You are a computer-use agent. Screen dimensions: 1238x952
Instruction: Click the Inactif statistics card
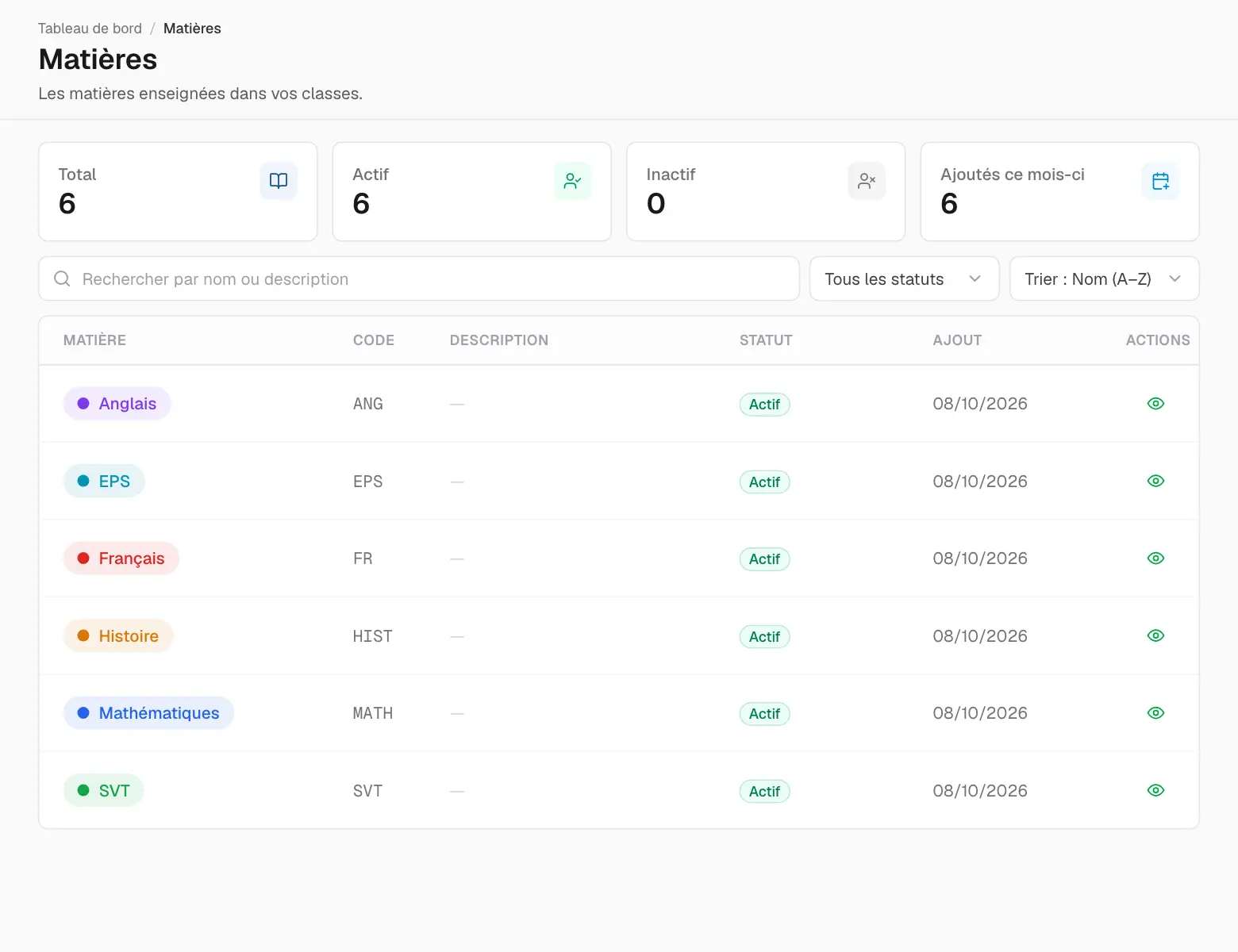tap(766, 191)
